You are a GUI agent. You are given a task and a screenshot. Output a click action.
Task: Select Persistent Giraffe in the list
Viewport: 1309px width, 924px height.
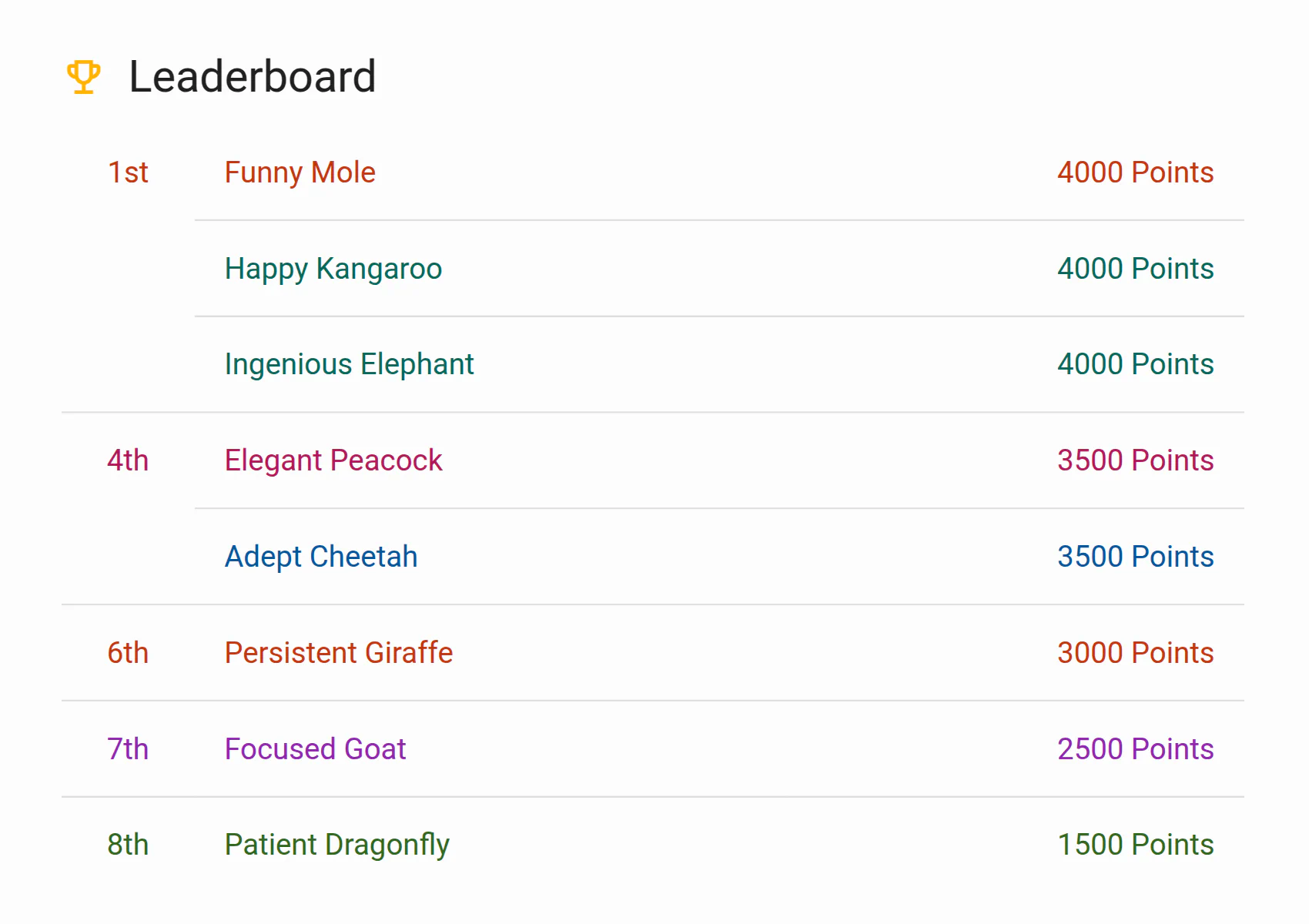click(339, 653)
